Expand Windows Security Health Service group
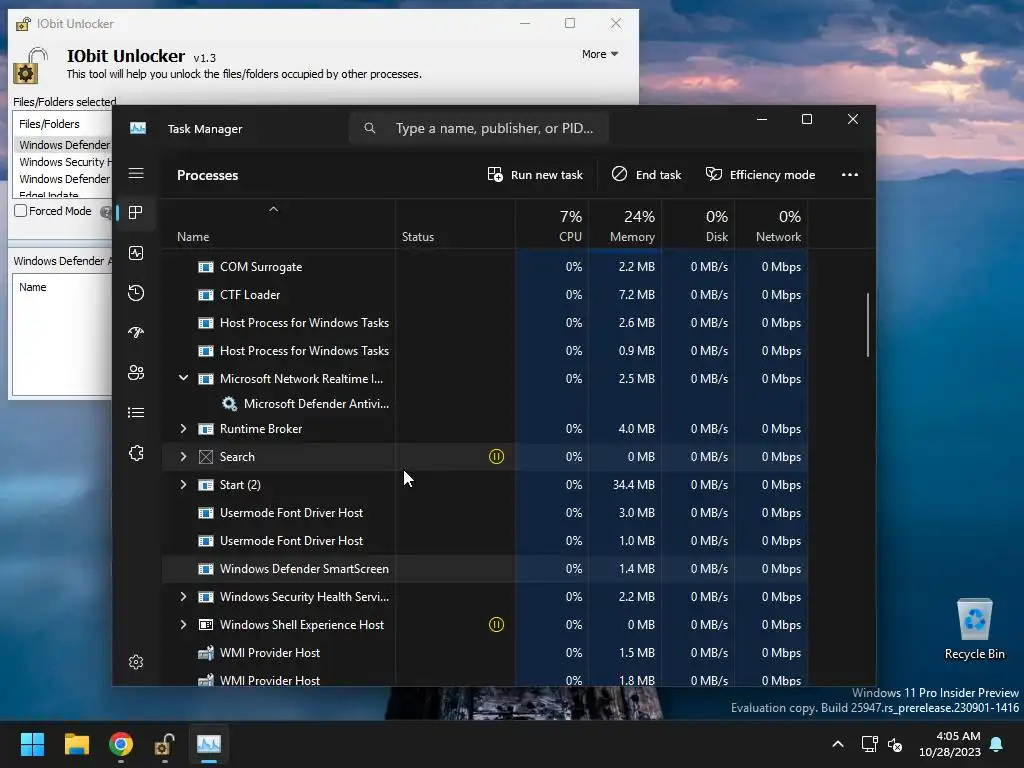This screenshot has height=768, width=1024. [x=184, y=596]
